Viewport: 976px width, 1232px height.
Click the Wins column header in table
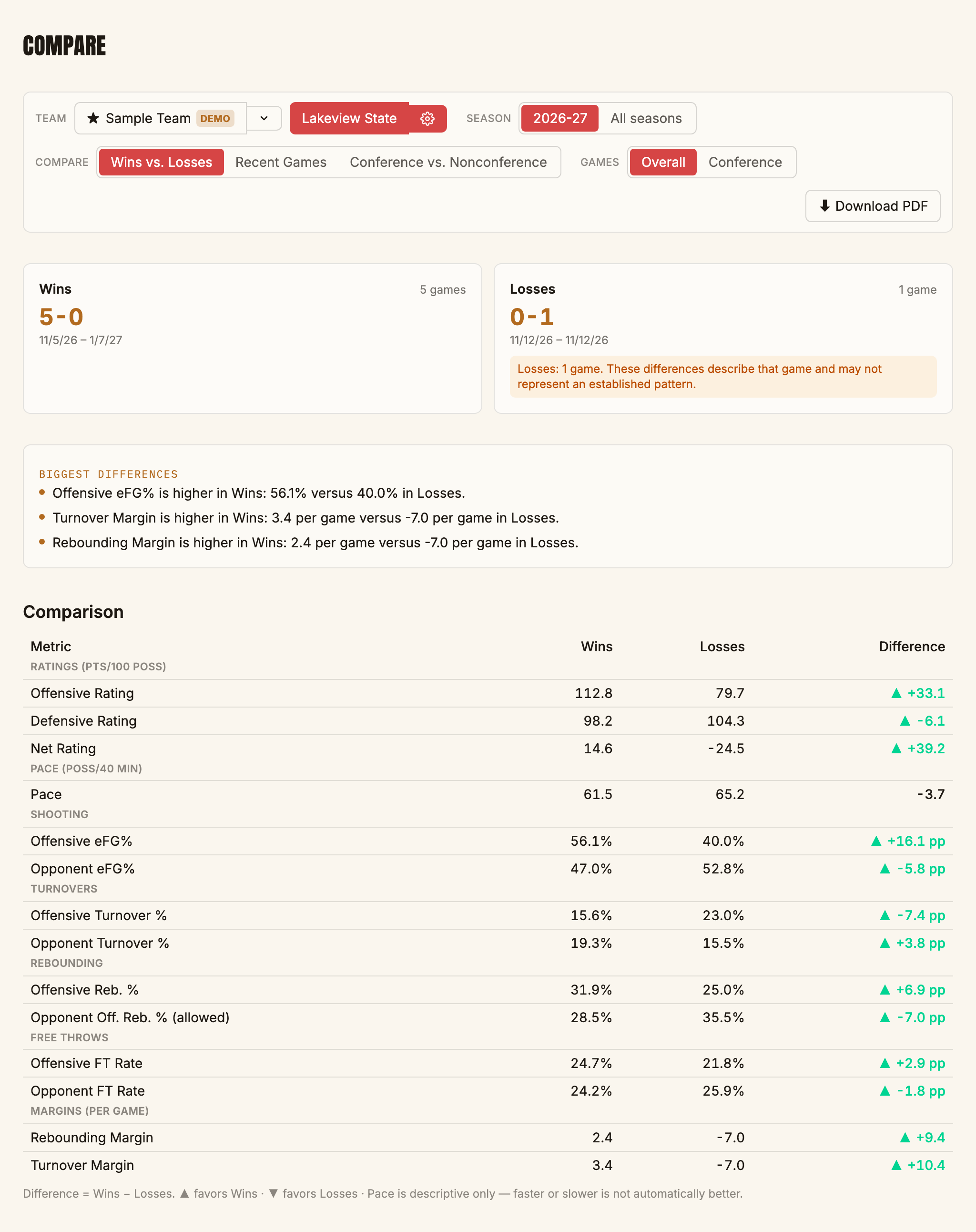coord(596,647)
